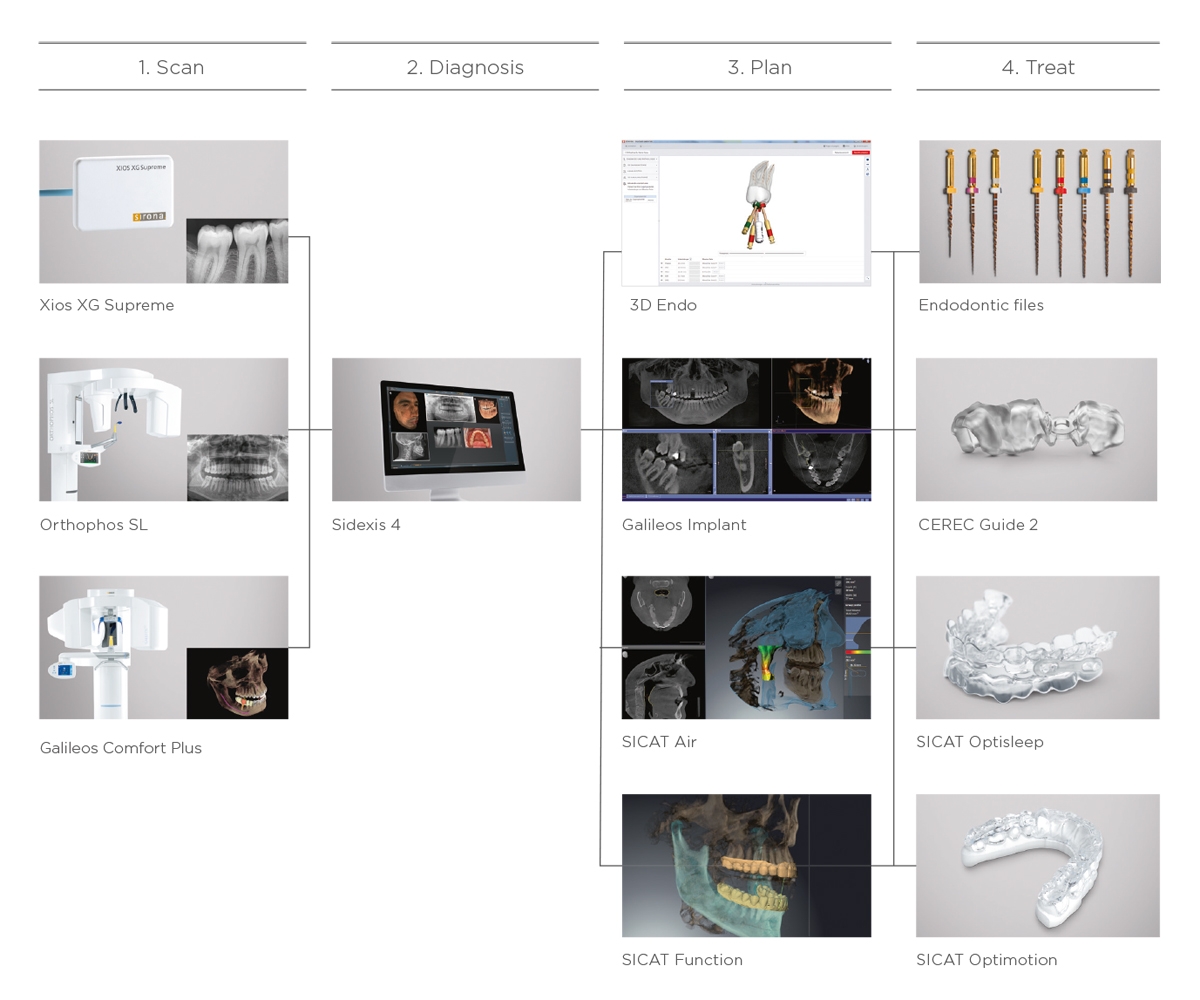Select the '2. Diagnosis' column heading
The height and width of the screenshot is (1000, 1200).
pos(465,68)
